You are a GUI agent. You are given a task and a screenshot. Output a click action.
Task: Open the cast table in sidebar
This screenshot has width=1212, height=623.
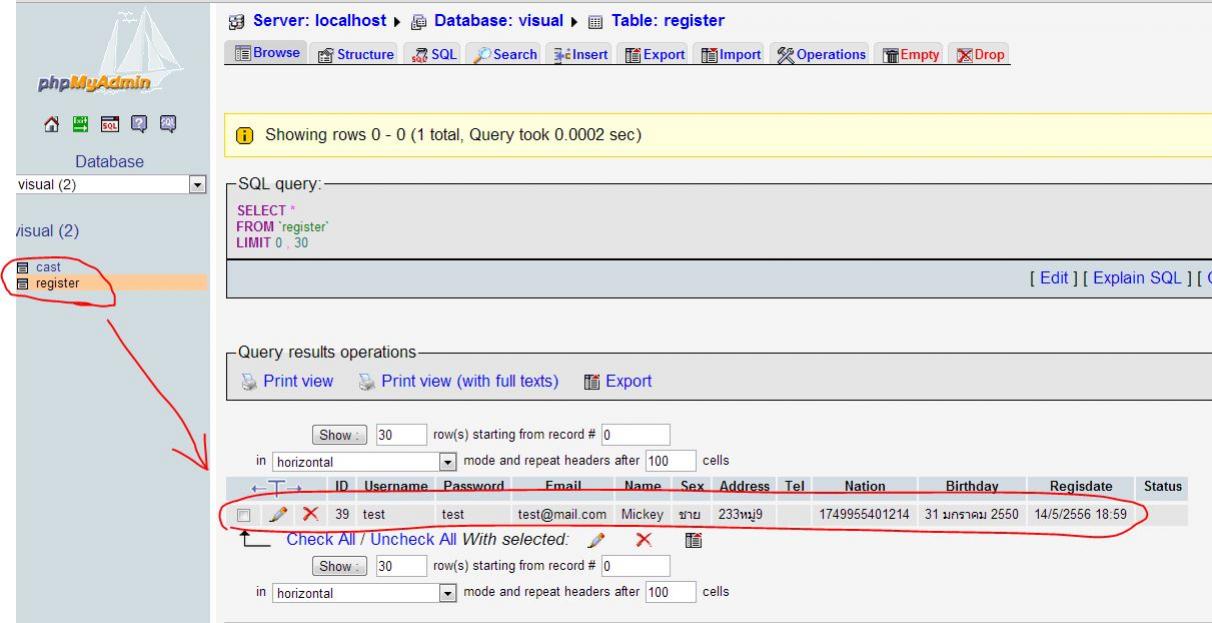[x=49, y=268]
